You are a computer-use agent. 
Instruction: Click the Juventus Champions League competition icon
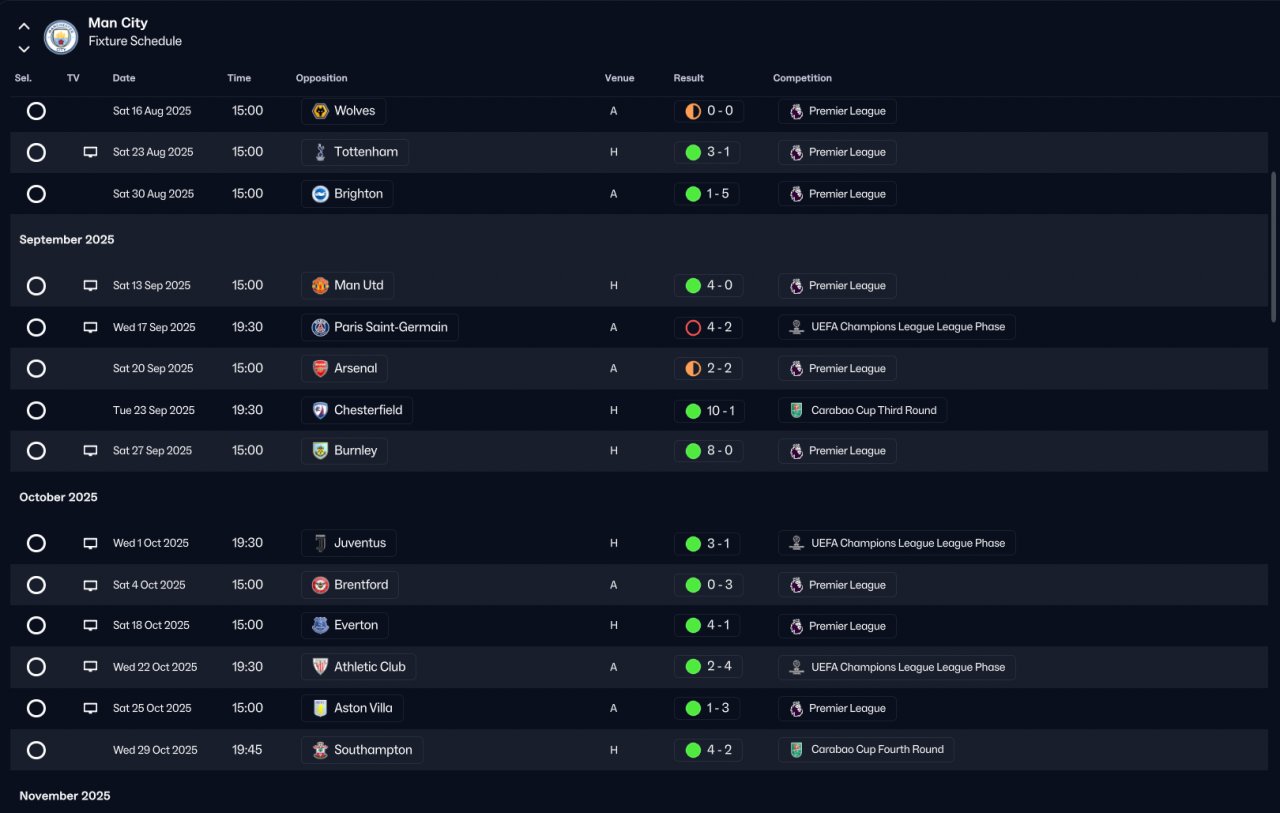click(796, 543)
